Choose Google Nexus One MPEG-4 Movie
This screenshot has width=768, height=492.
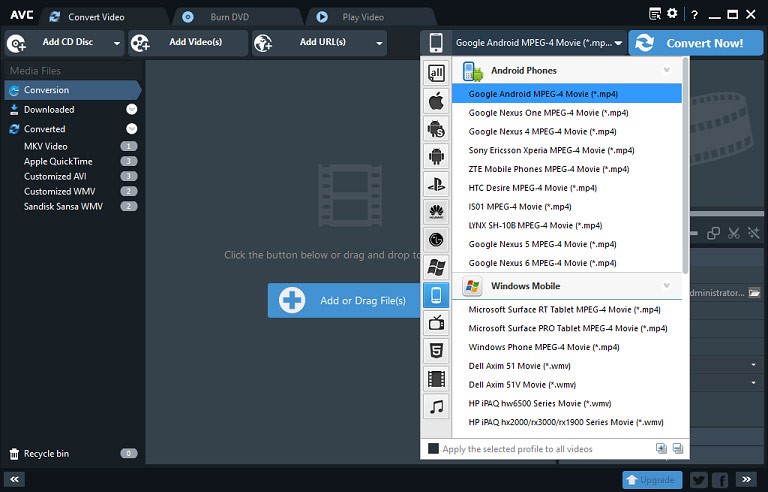566,113
